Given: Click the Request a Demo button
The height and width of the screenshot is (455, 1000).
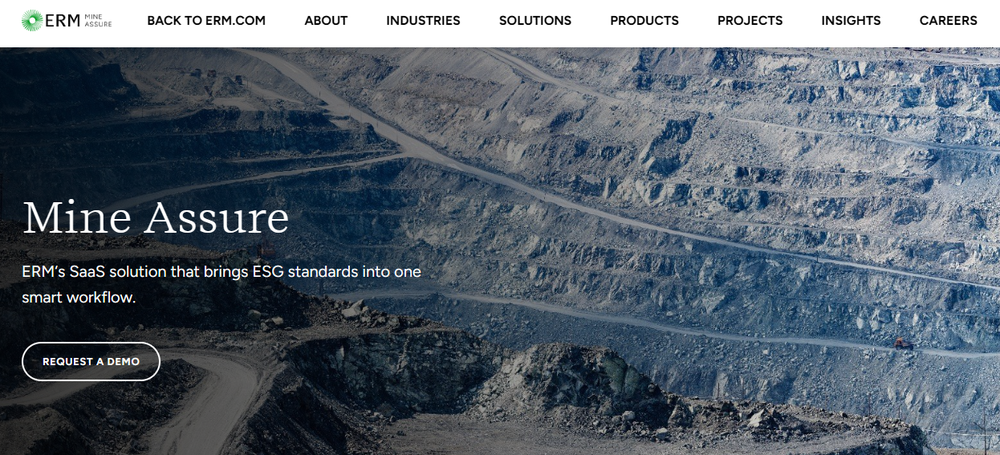Looking at the screenshot, I should [x=91, y=361].
